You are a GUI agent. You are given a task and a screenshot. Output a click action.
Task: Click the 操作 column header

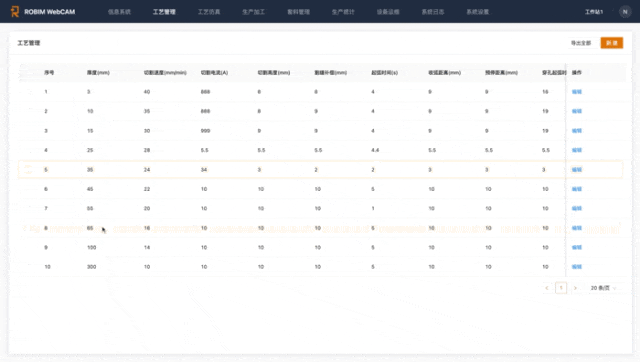[x=577, y=73]
